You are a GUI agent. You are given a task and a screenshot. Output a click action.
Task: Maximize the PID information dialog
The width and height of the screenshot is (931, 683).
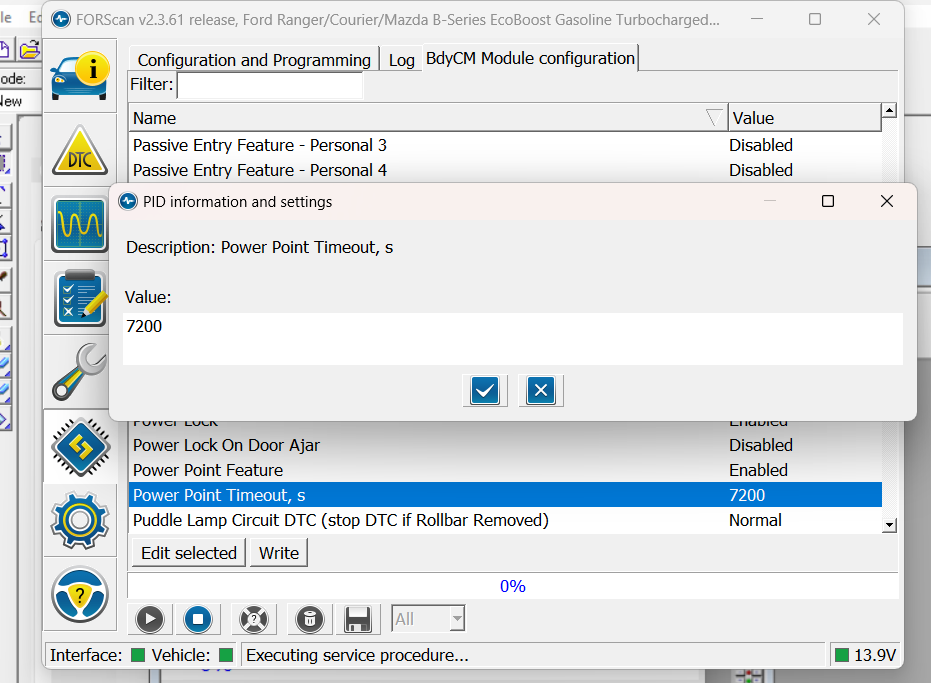(828, 201)
